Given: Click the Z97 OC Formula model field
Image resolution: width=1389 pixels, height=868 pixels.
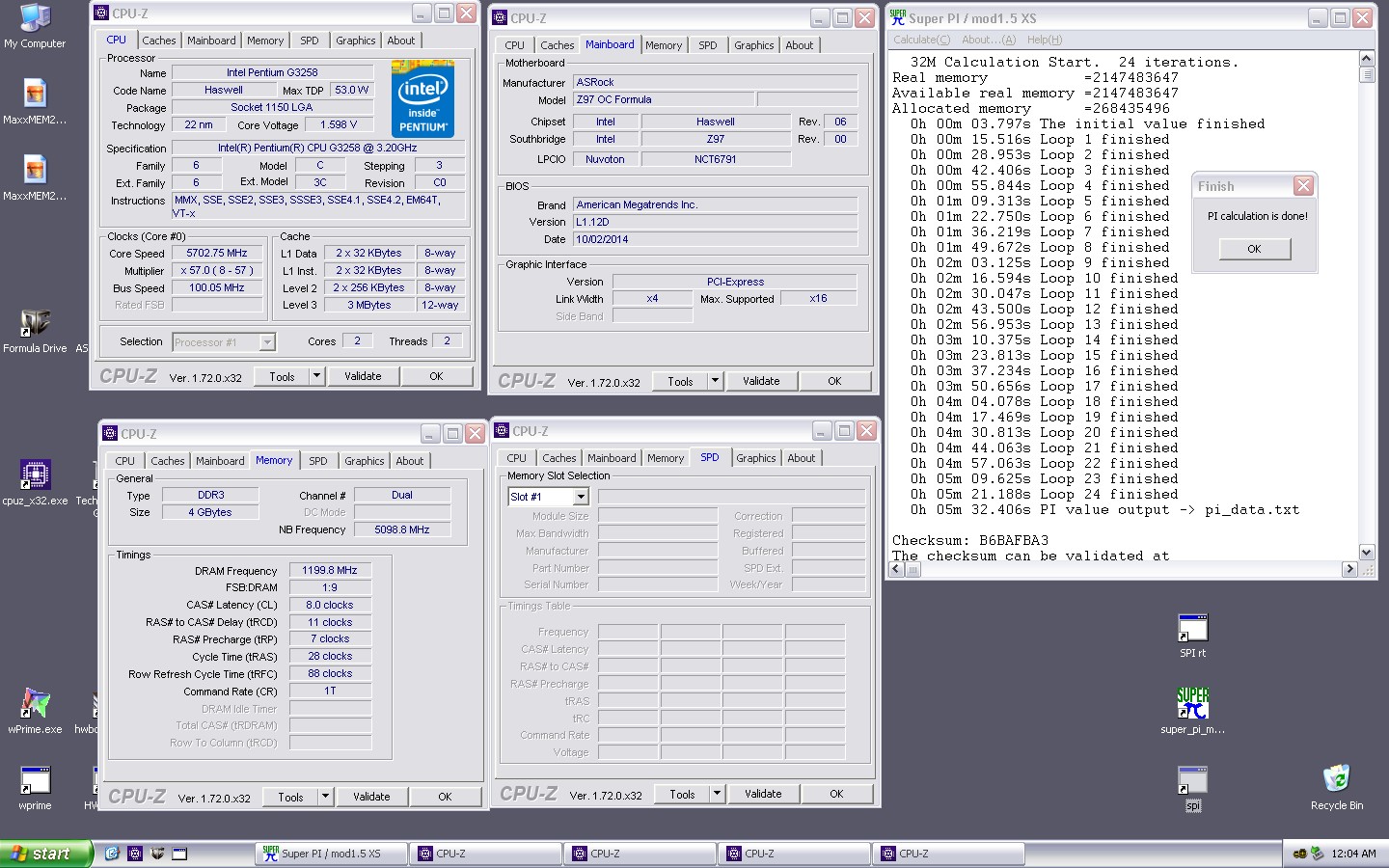Looking at the screenshot, I should [x=664, y=99].
